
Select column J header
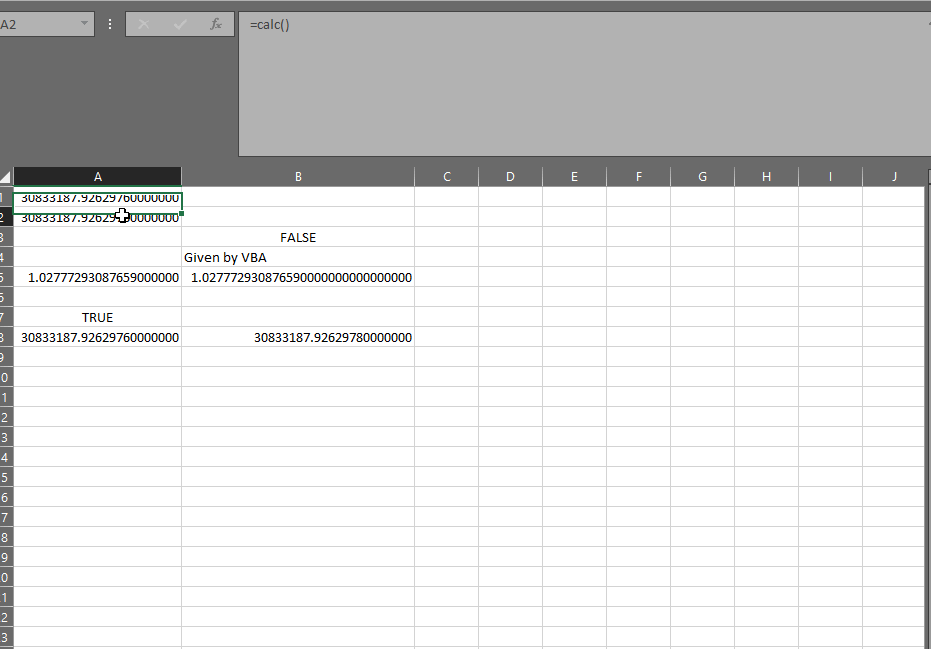894,176
